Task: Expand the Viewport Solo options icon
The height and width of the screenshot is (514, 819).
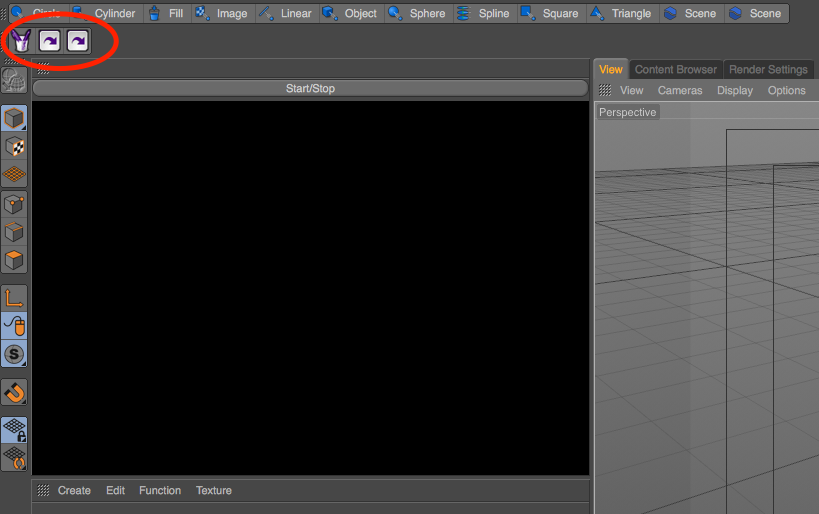Action: click(14, 354)
